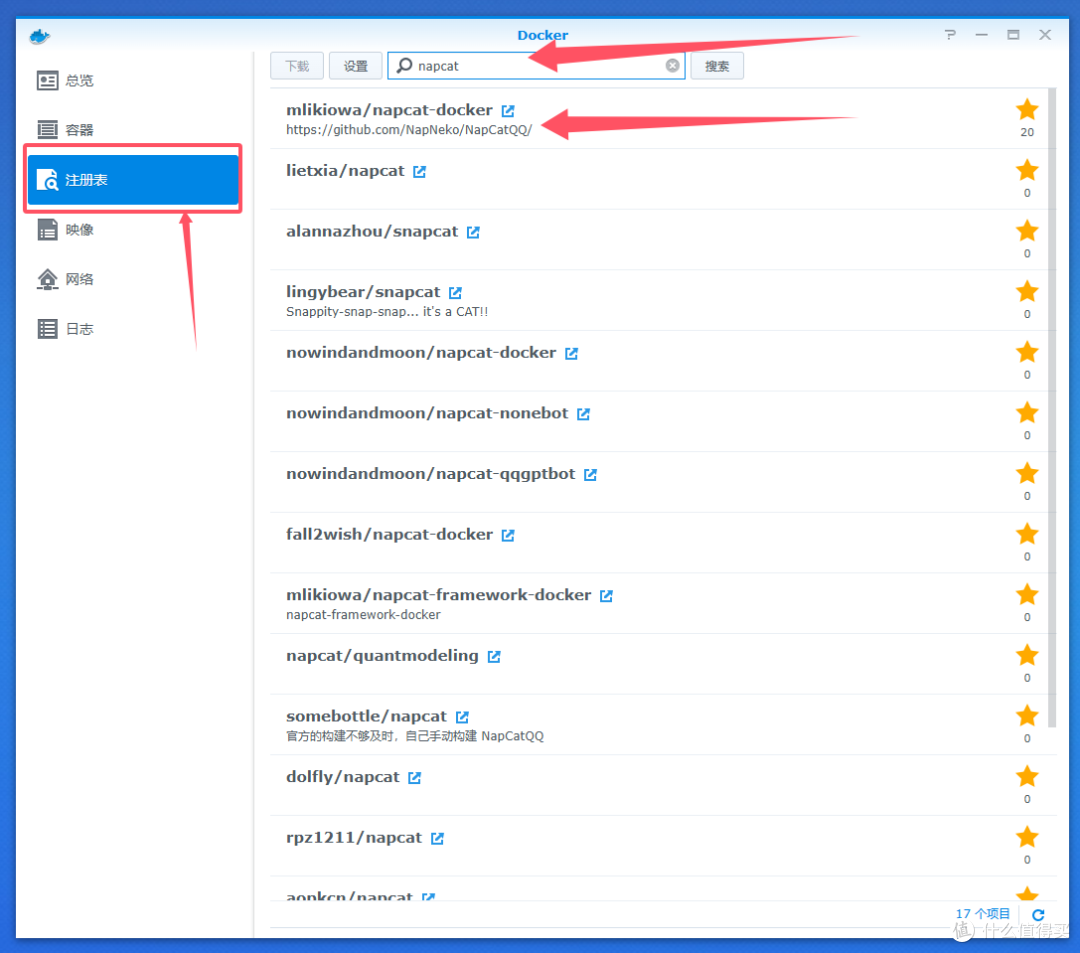This screenshot has height=953, width=1080.
Task: Go to the 映像 image section
Action: click(133, 229)
